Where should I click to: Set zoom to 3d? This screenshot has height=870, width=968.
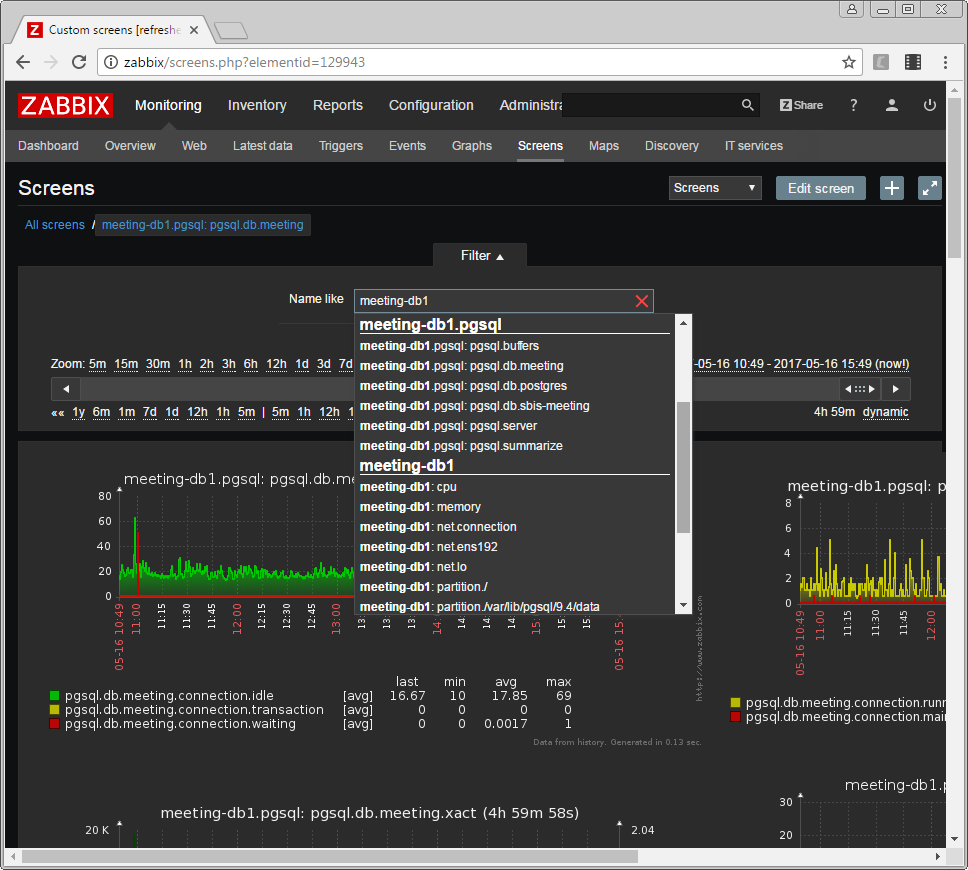(323, 364)
